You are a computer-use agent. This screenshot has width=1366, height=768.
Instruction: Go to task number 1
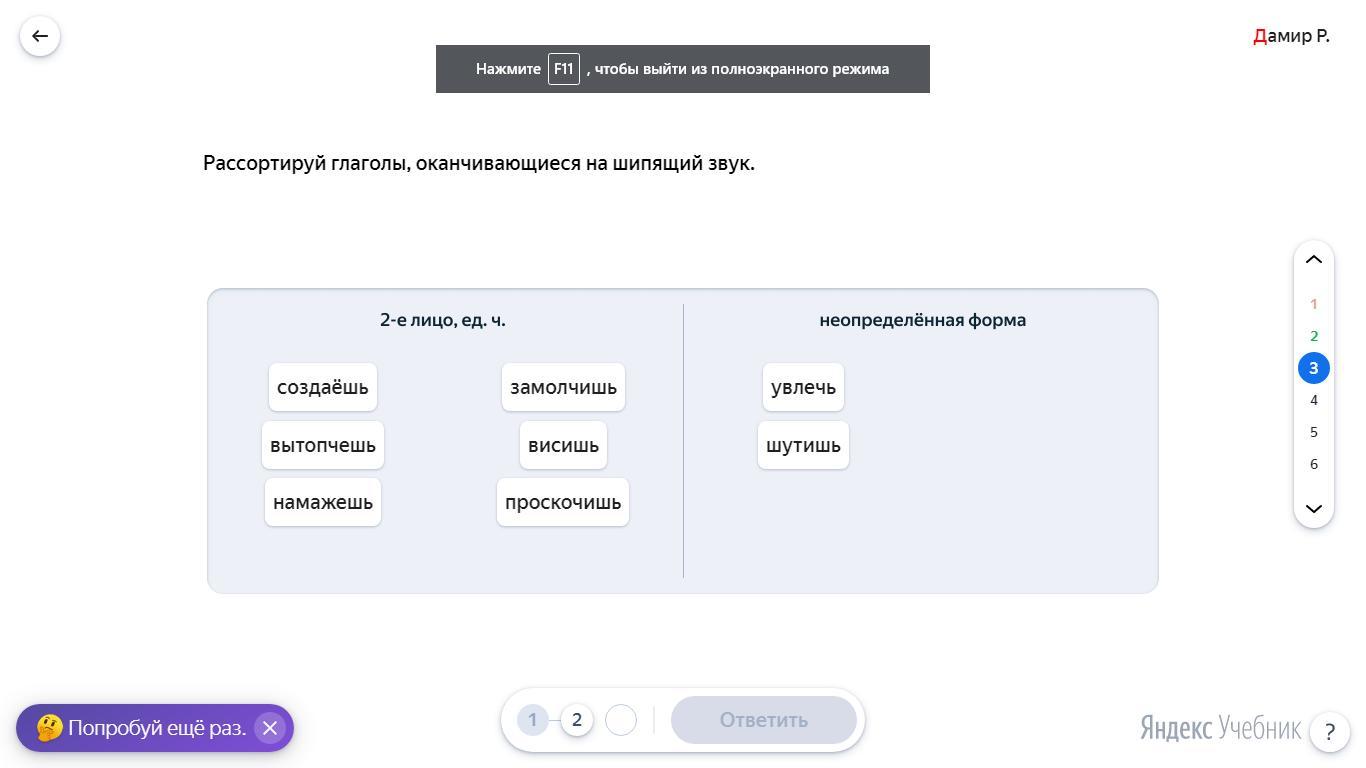1313,304
